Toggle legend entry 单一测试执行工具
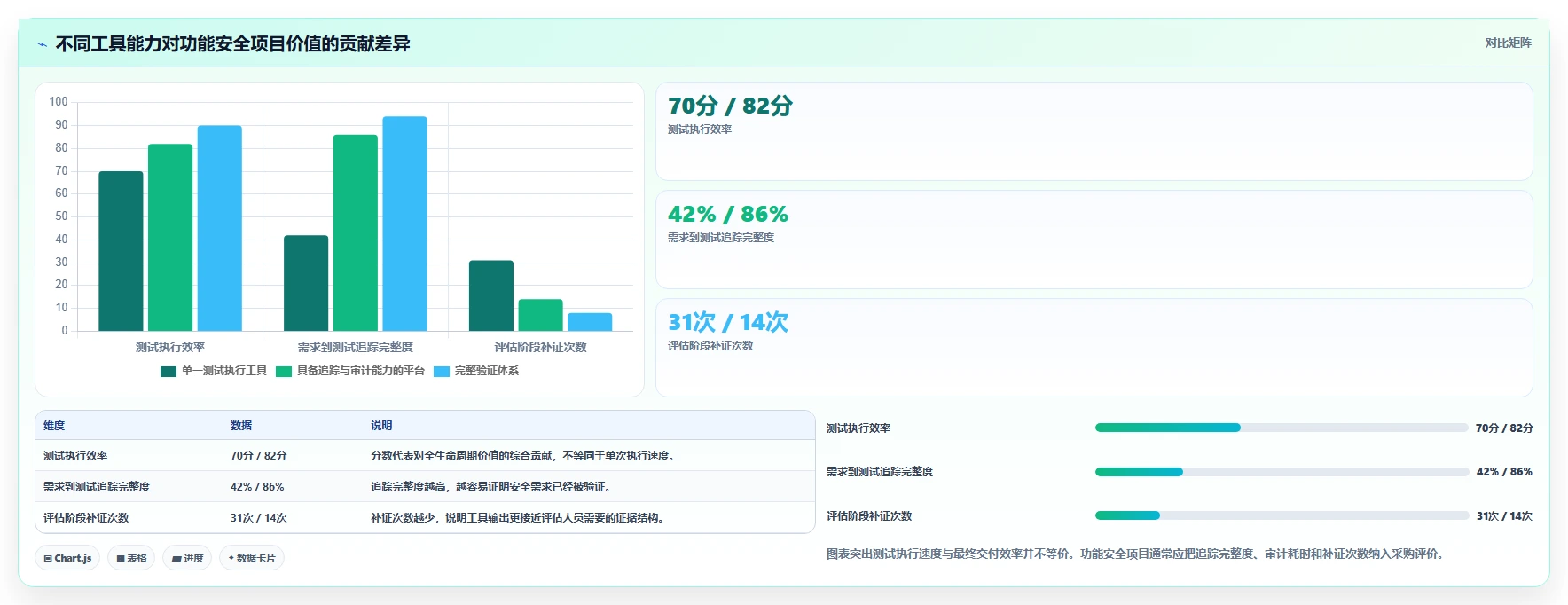This screenshot has height=605, width=1568. point(214,371)
